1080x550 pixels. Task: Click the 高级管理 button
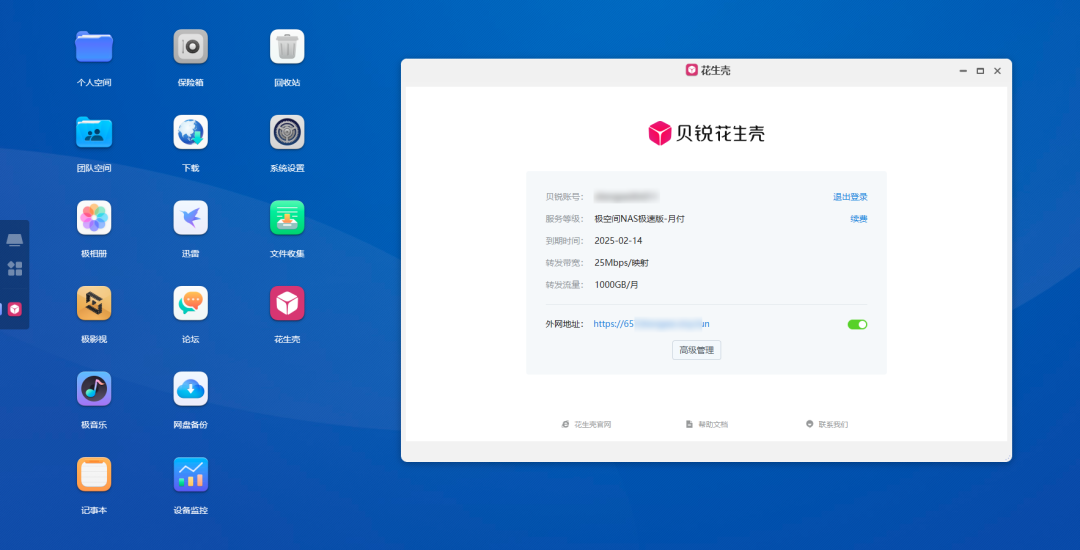696,350
